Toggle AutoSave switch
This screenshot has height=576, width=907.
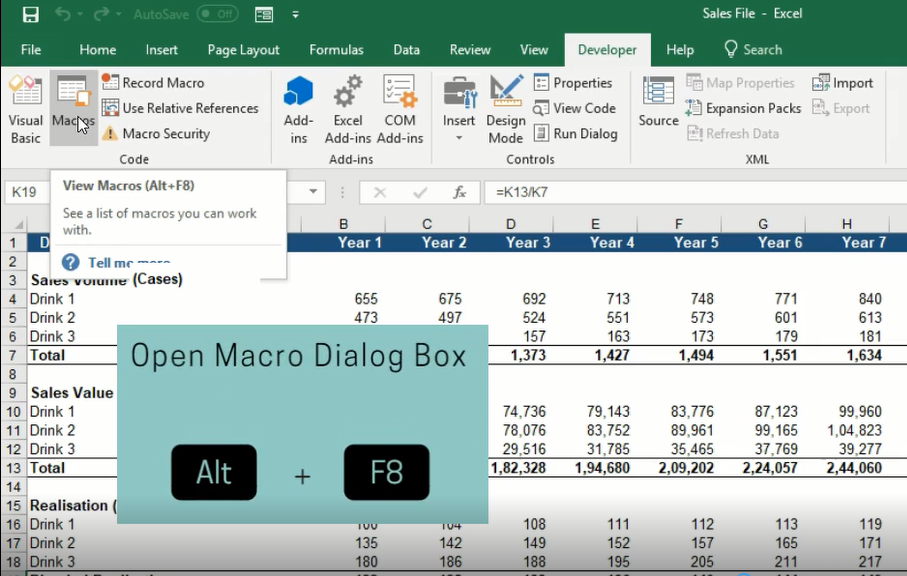click(217, 15)
